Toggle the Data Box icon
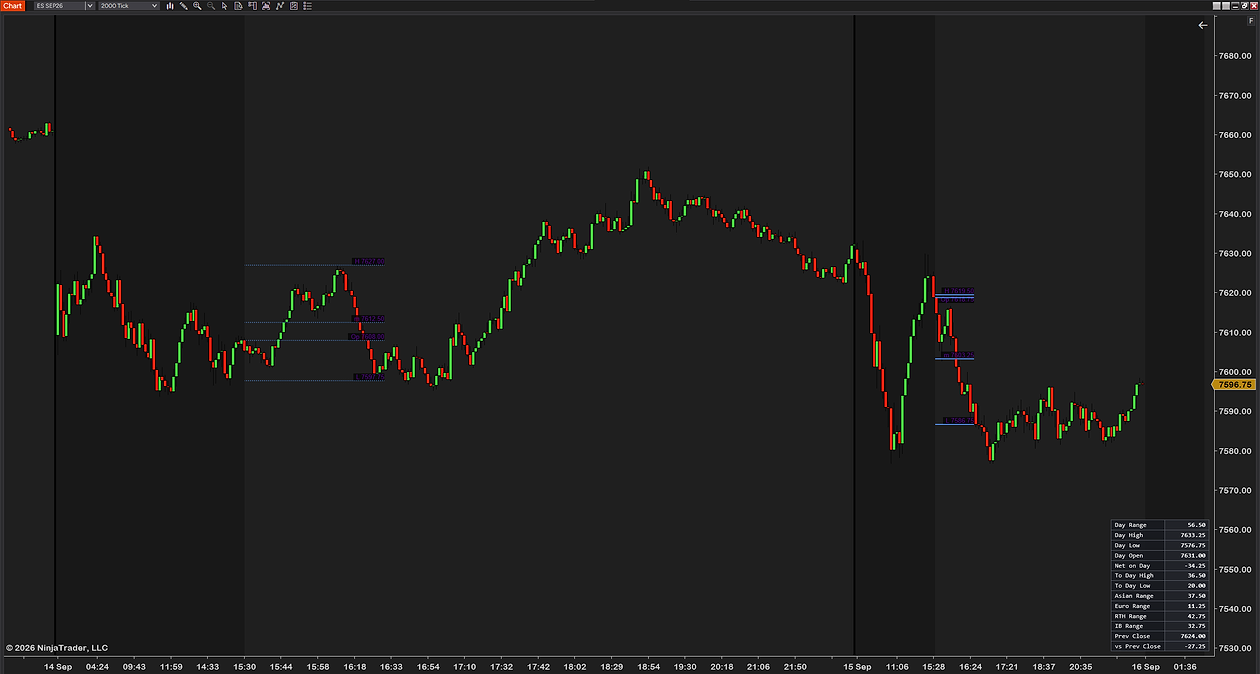Image resolution: width=1260 pixels, height=674 pixels. pyautogui.click(x=238, y=6)
